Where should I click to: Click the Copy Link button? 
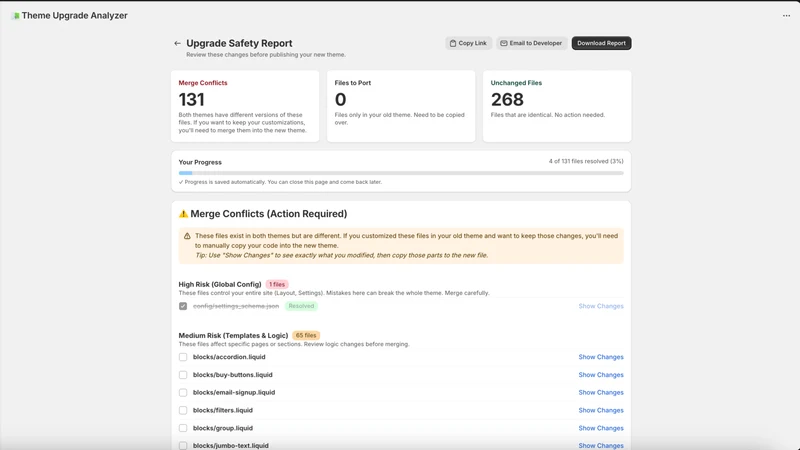tap(468, 43)
